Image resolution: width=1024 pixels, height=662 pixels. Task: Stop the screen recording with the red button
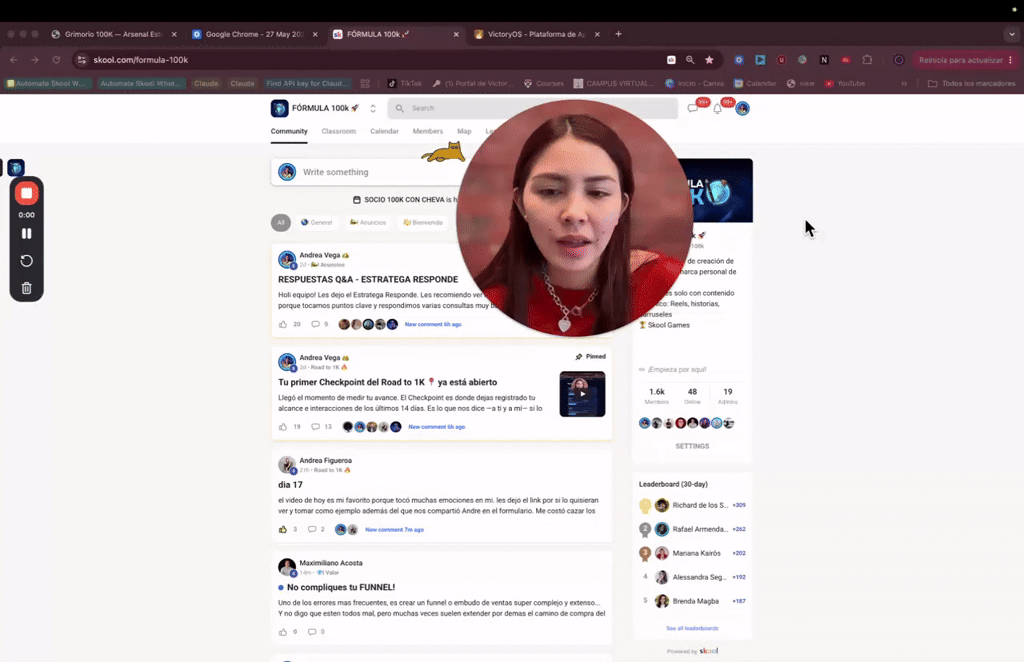(27, 193)
